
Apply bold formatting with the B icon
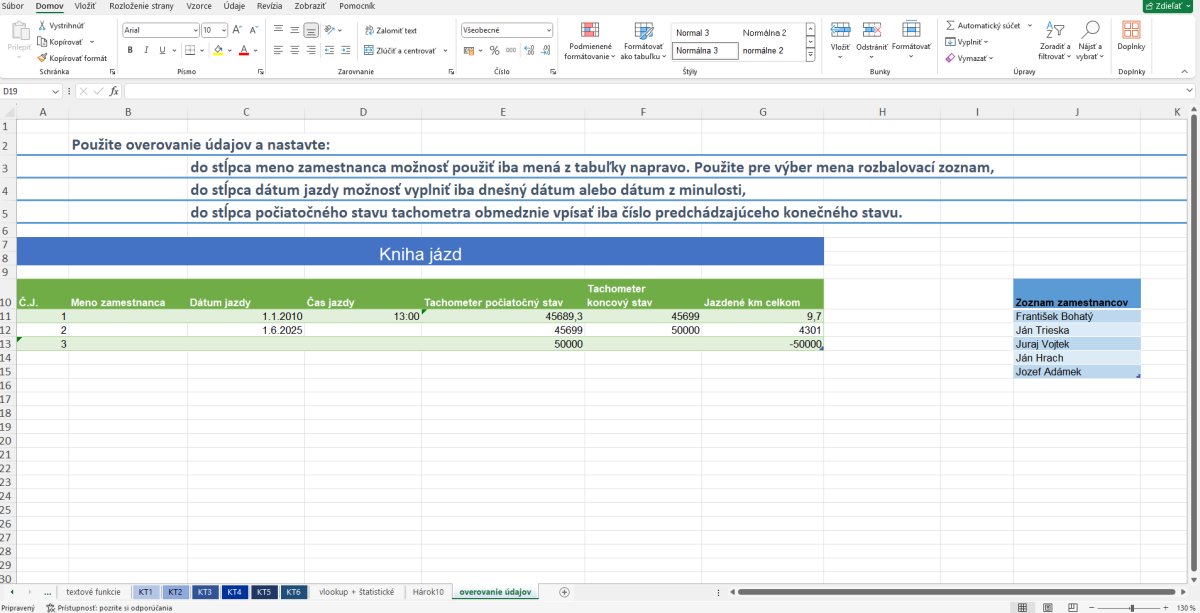(x=130, y=50)
